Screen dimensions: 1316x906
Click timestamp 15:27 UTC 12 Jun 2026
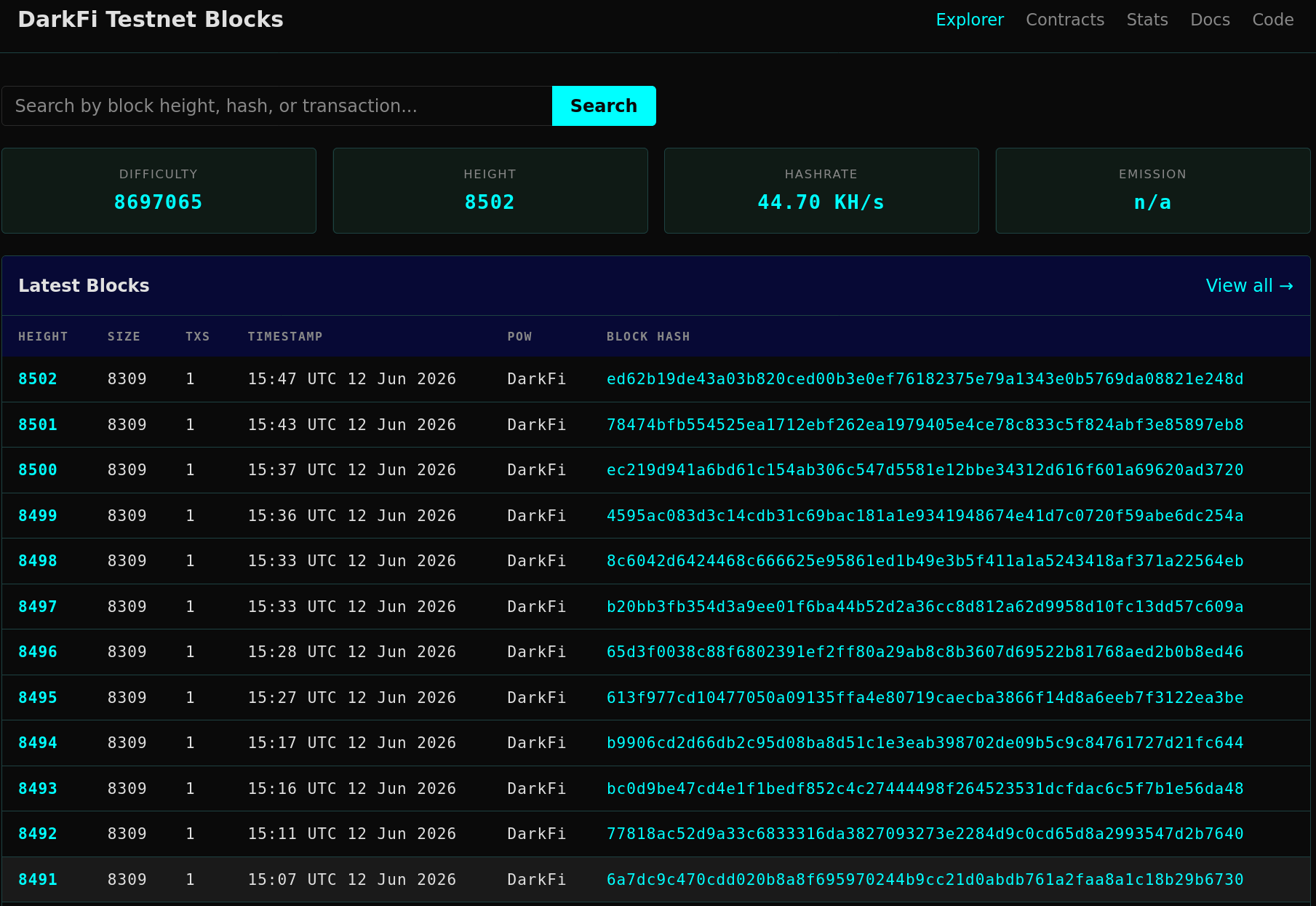352,698
